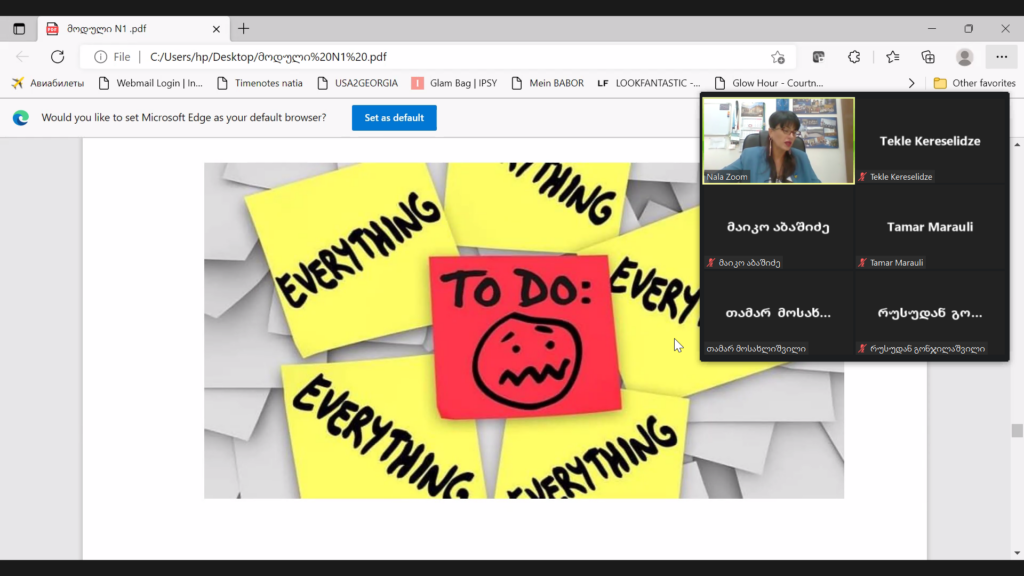Click the user profile avatar

pos(964,57)
